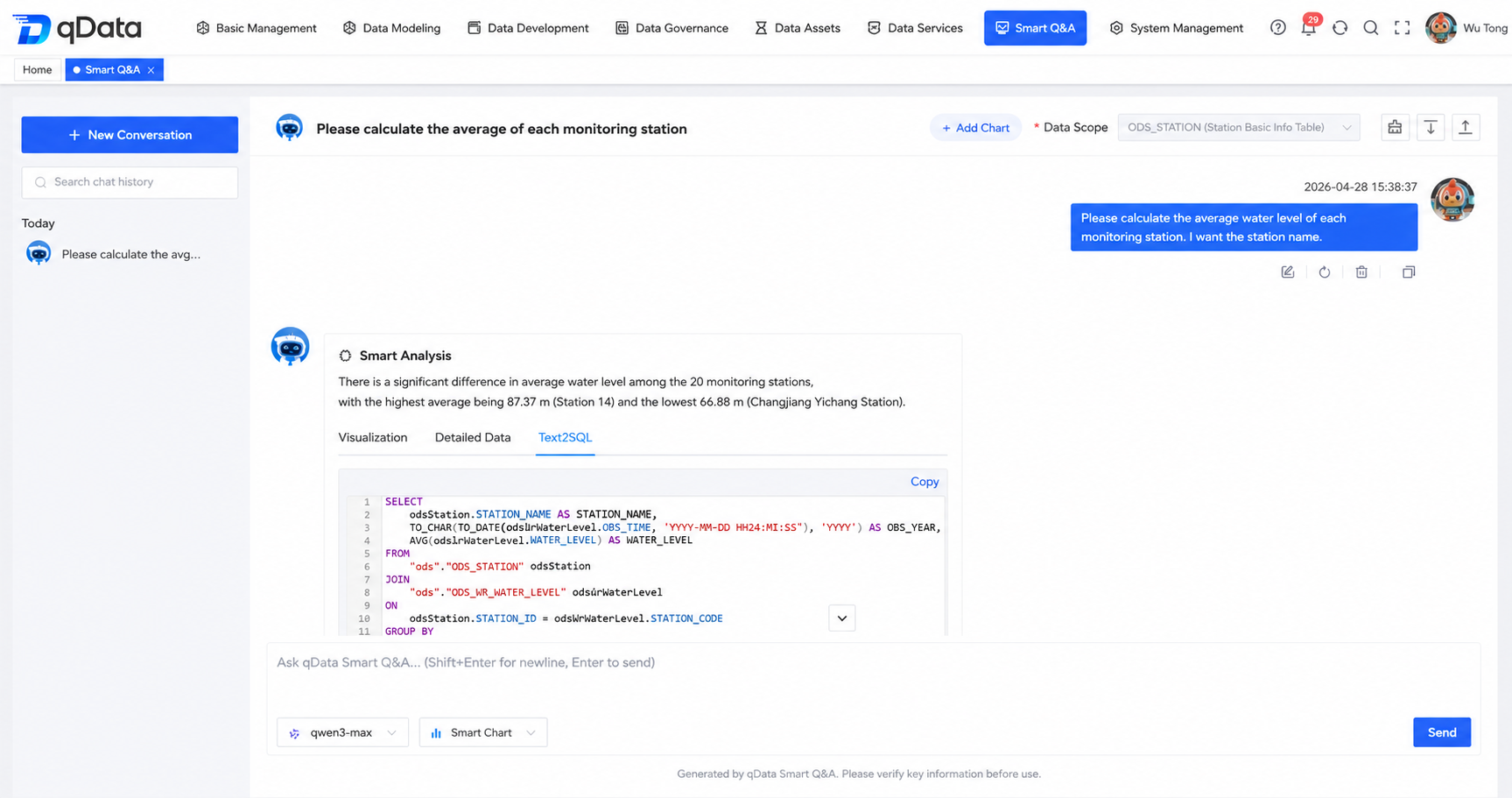Toggle fullscreen mode icon
Image resolution: width=1512 pixels, height=798 pixels.
(1403, 28)
